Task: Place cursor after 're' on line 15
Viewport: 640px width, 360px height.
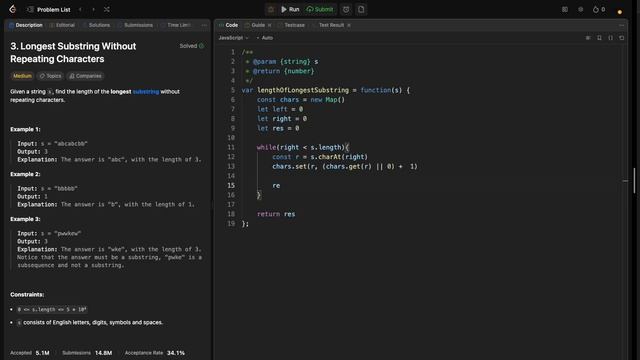Action: coord(280,186)
